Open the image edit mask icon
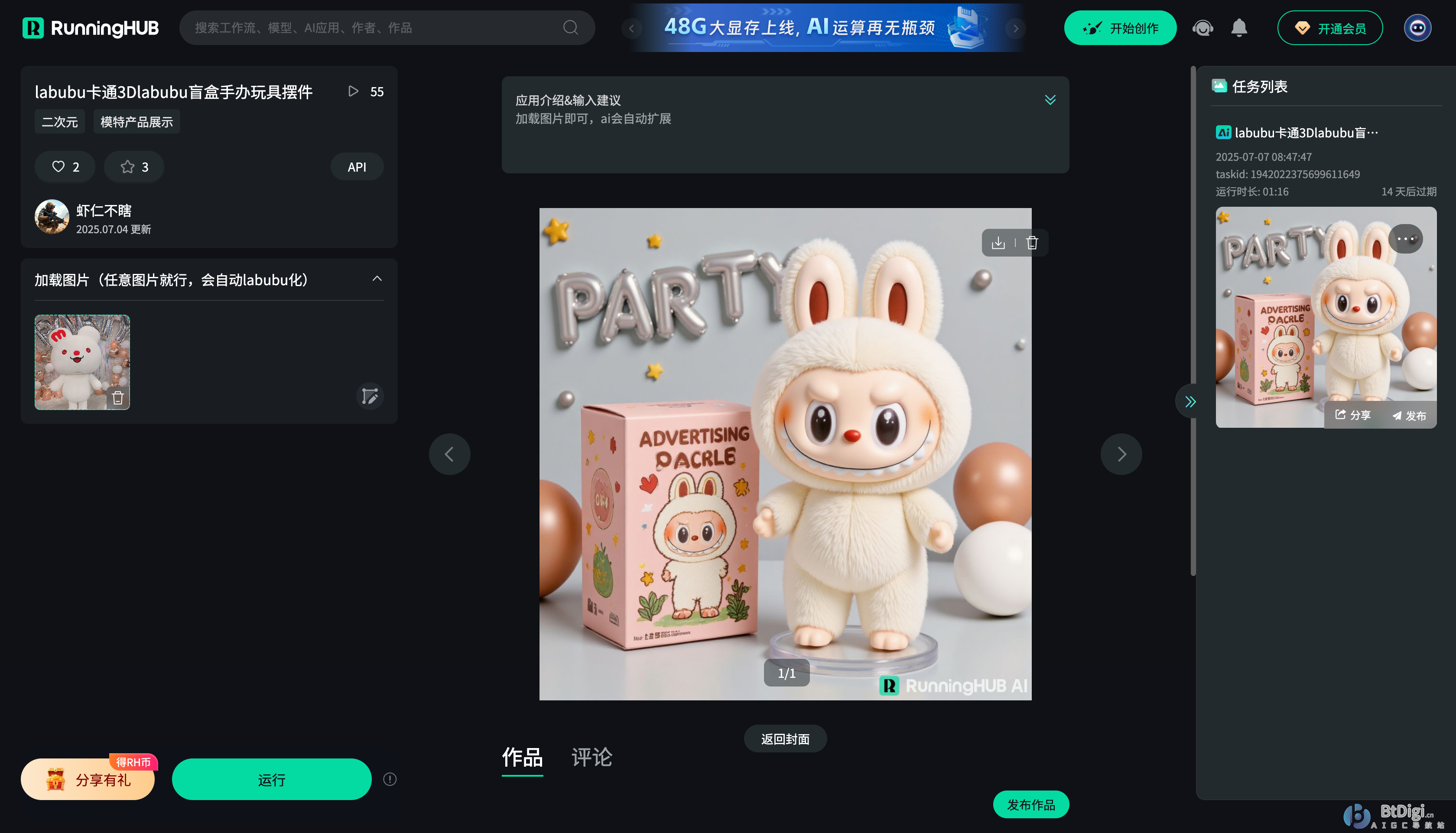Image resolution: width=1456 pixels, height=833 pixels. point(370,396)
